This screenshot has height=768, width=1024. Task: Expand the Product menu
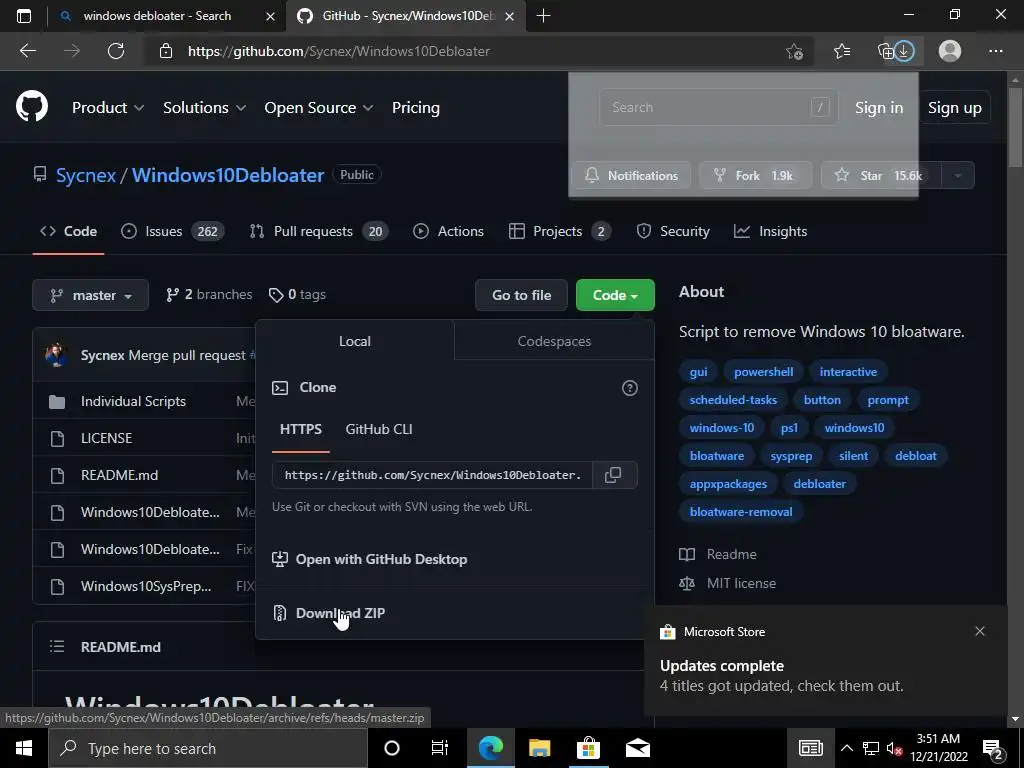pos(107,107)
